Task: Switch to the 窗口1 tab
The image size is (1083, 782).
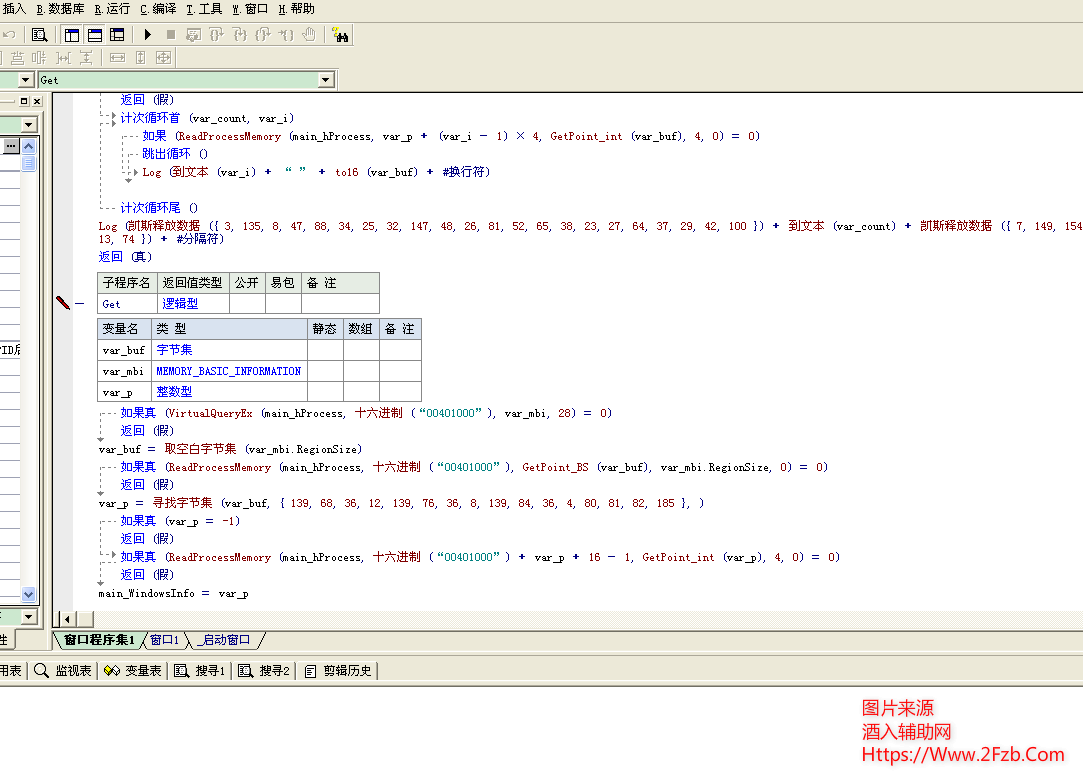Action: (164, 640)
